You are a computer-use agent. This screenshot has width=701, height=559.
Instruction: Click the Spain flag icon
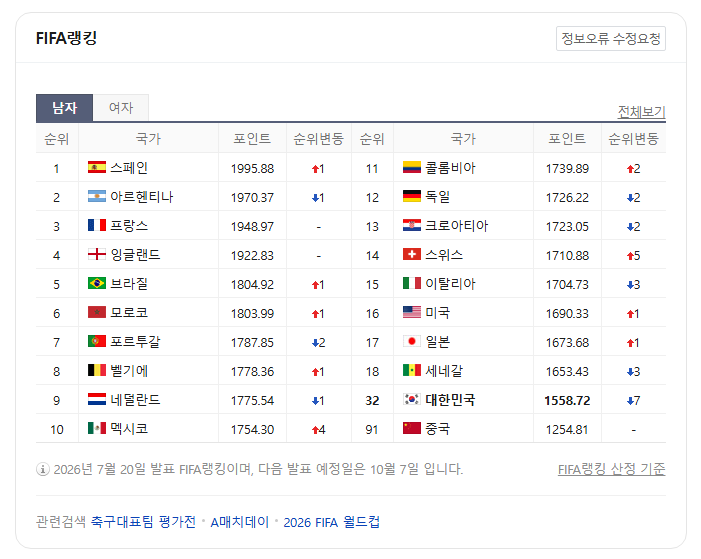click(97, 167)
